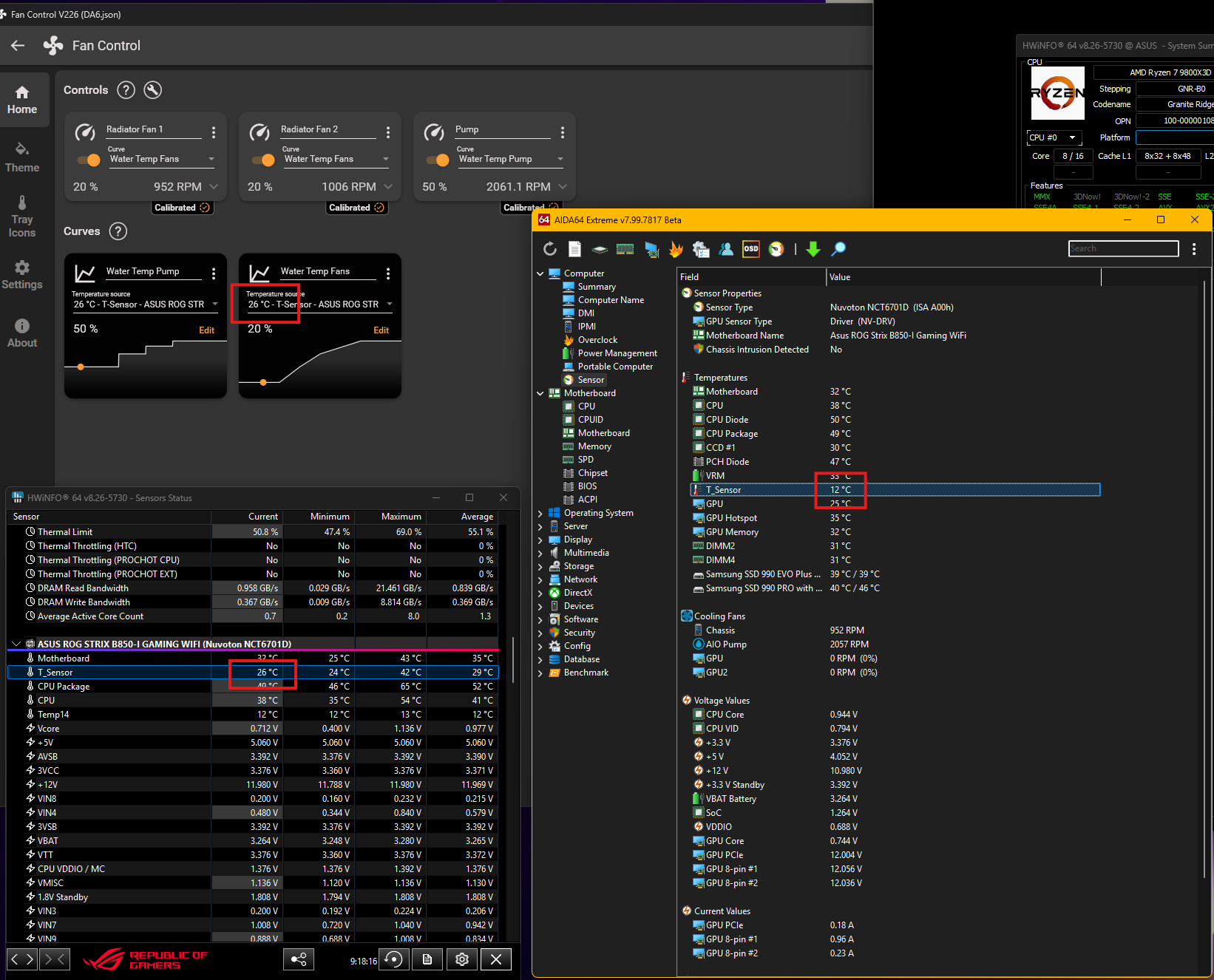Click HWiNFO share icon in bottom bar

299,959
